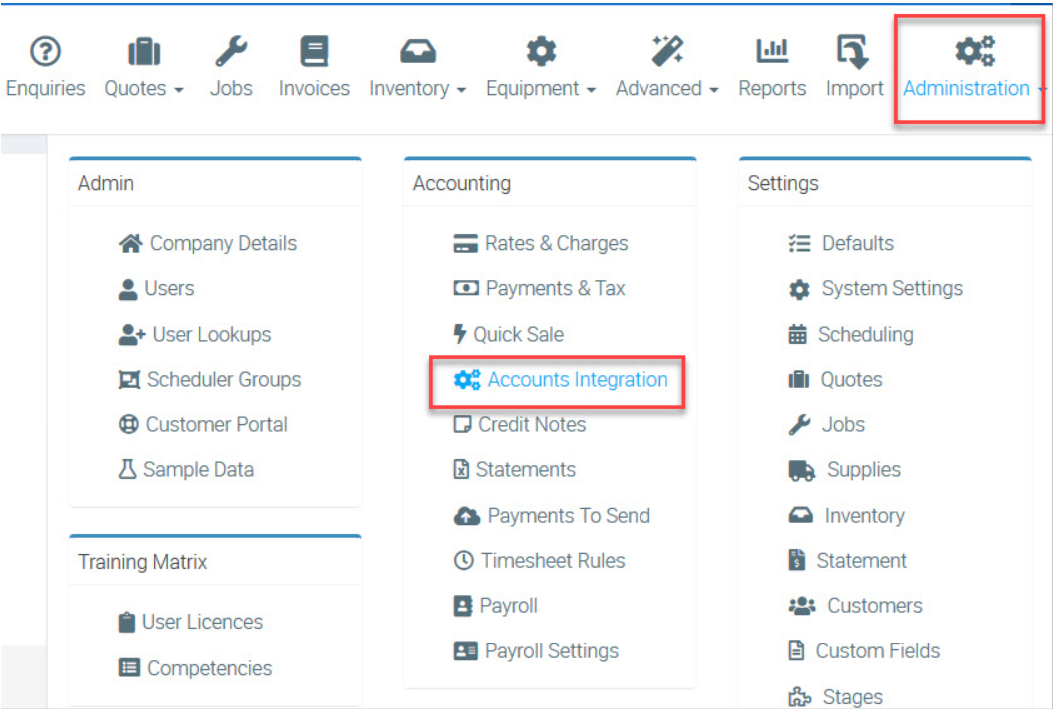Click the Company Details home icon
The width and height of the screenshot is (1055, 712).
pyautogui.click(x=130, y=243)
